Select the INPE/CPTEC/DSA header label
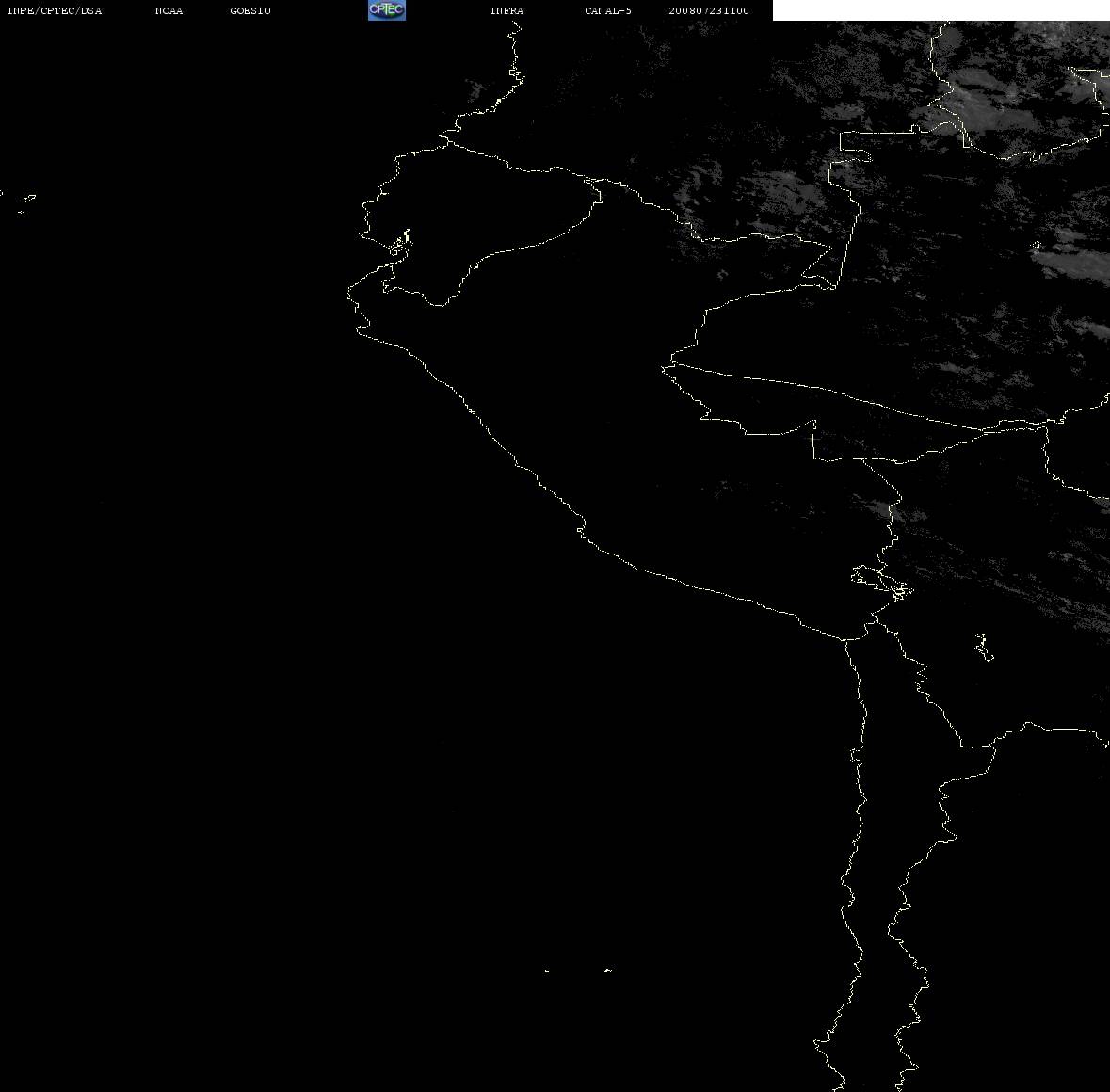 (x=54, y=10)
